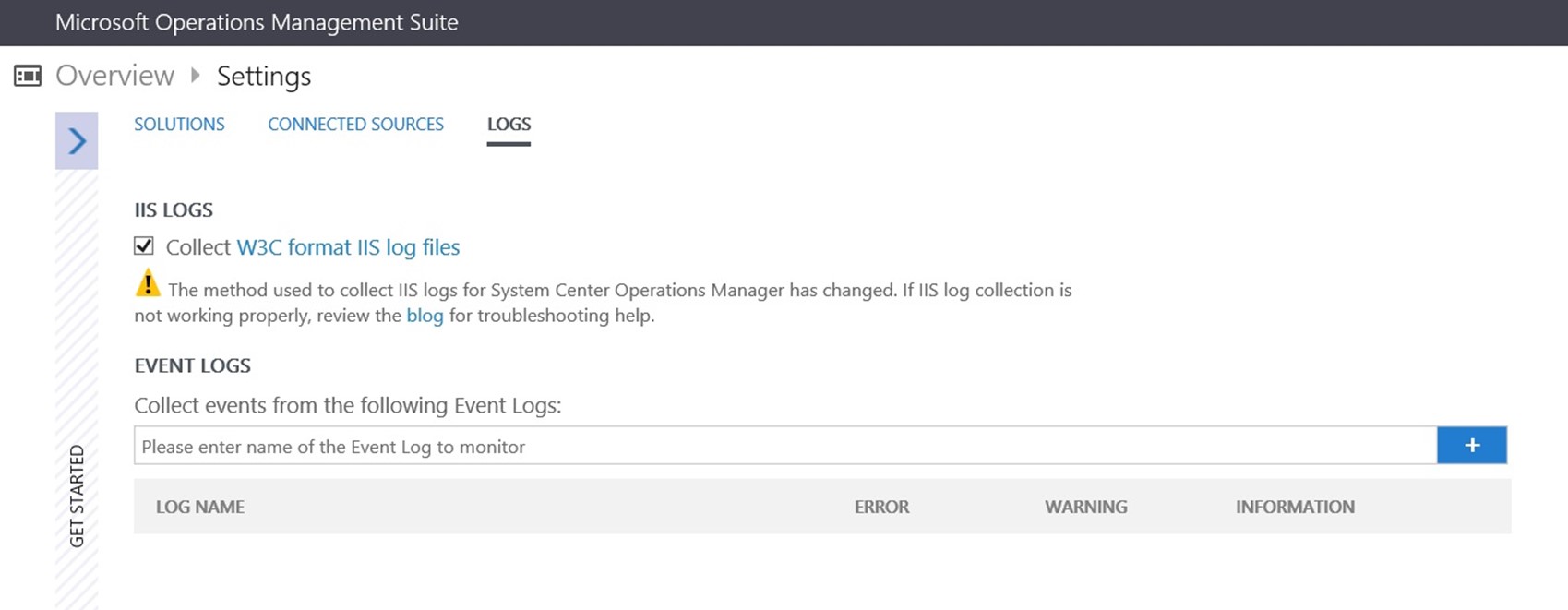Screen dimensions: 1568x610
Task: Click the GET STARTED vertical label
Action: click(77, 496)
